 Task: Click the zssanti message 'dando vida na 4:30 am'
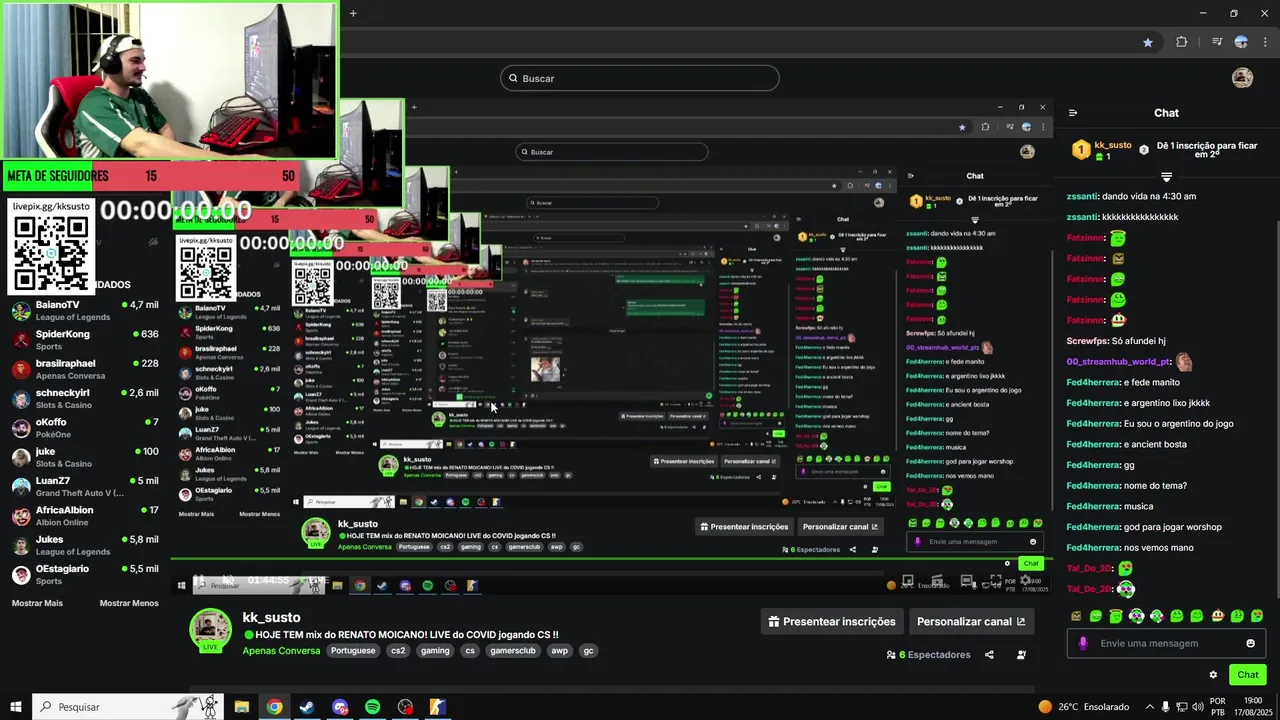coord(1149,196)
